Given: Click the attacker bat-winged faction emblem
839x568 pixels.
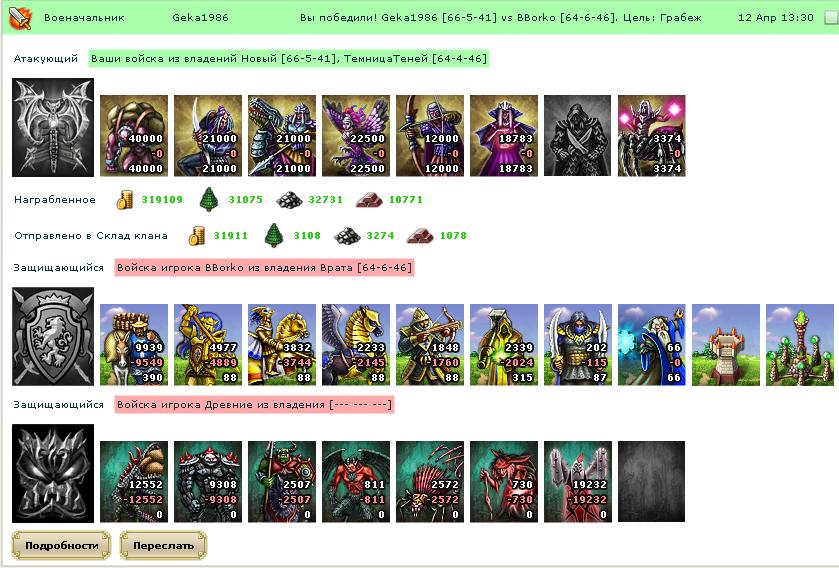Looking at the screenshot, I should [53, 127].
